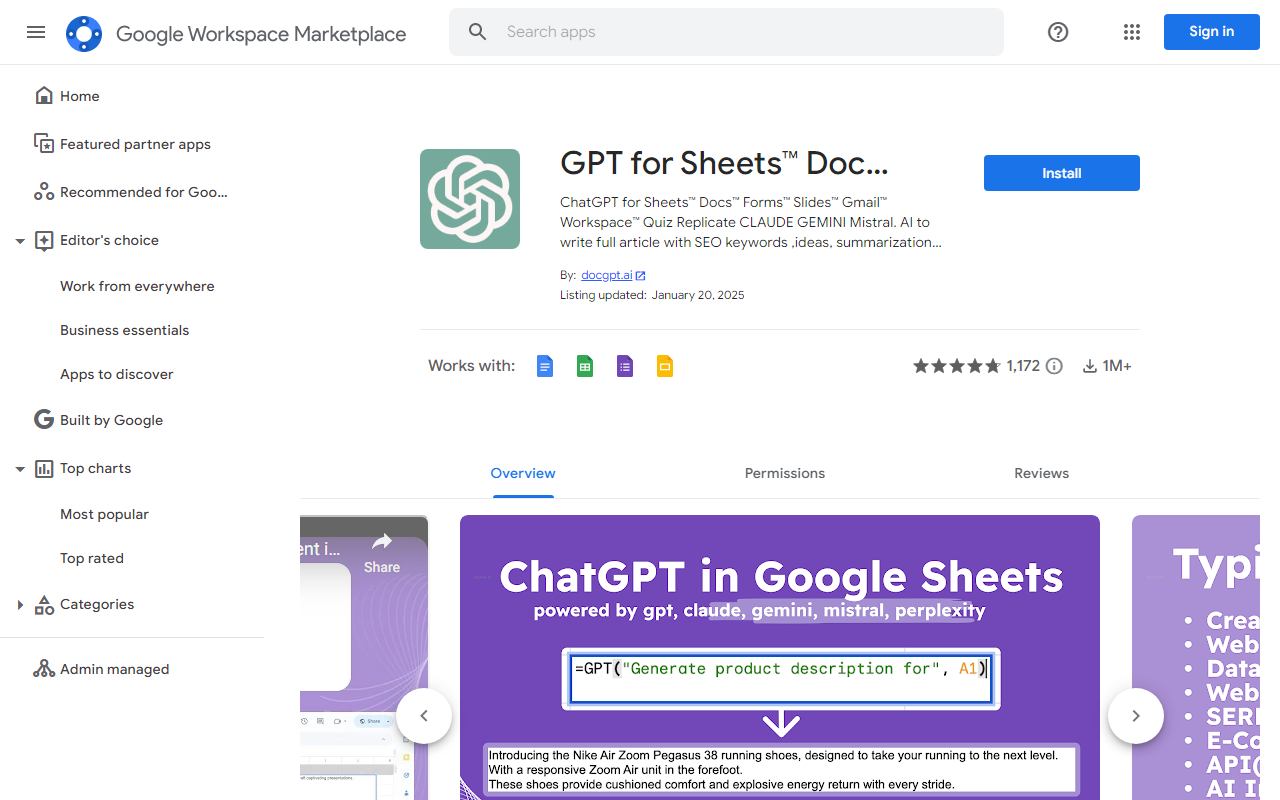Click the Built by Google G icon
Viewport: 1280px width, 800px height.
(x=44, y=420)
